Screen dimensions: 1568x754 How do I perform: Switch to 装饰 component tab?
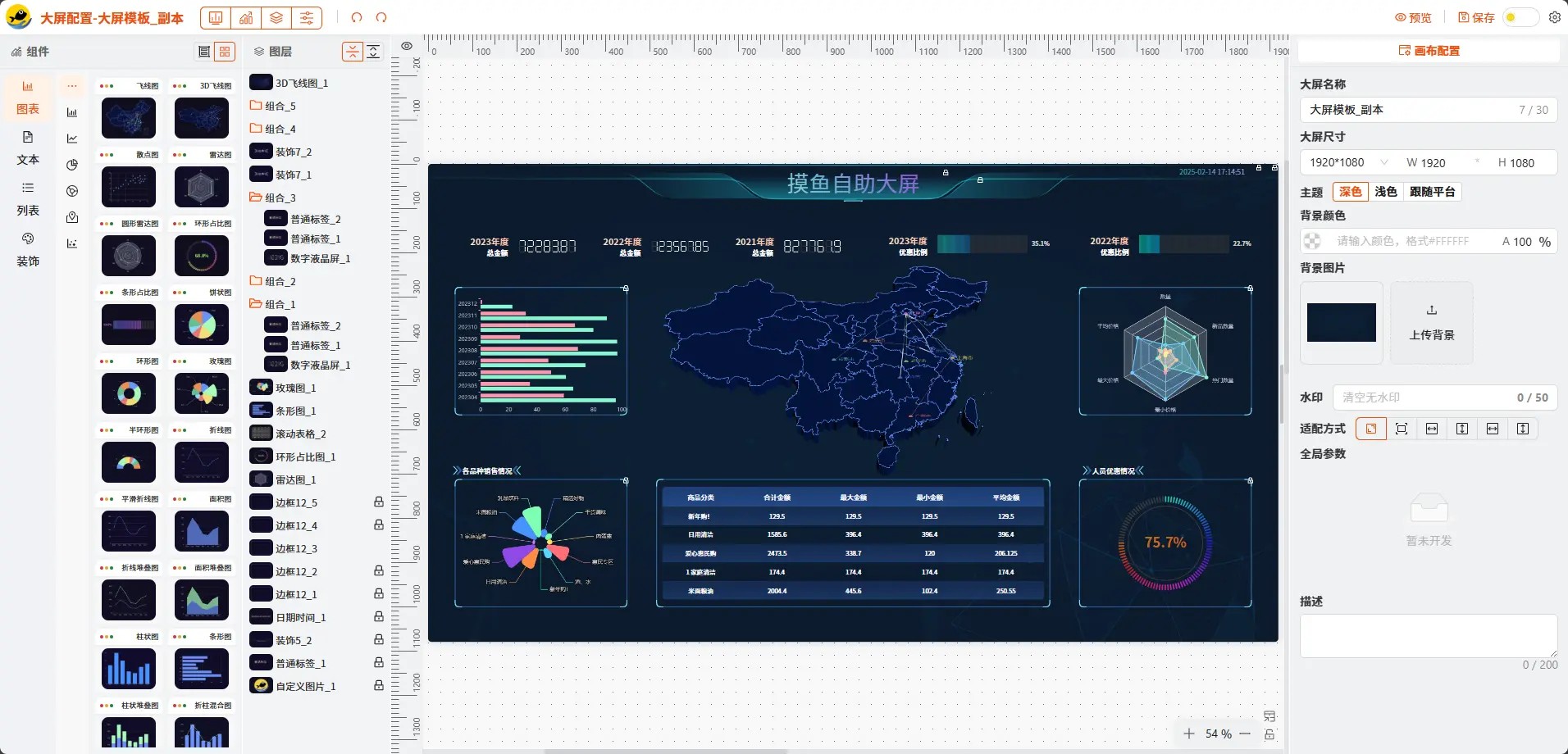point(28,249)
